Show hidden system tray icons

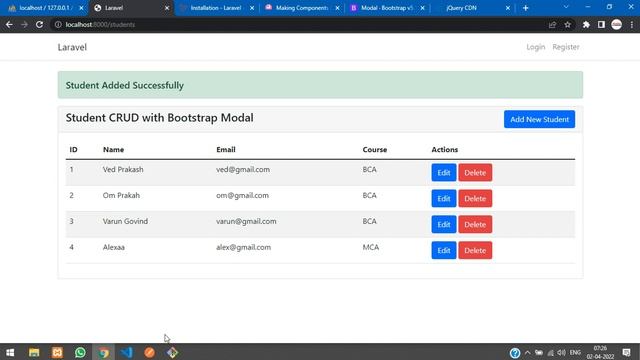528,353
